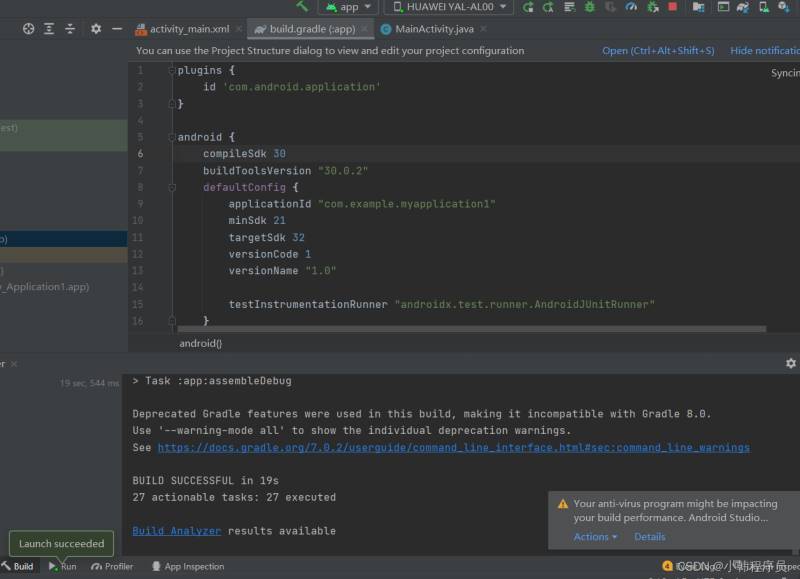Viewport: 800px width, 579px height.
Task: Open the App Inspection tool window
Action: pos(188,567)
